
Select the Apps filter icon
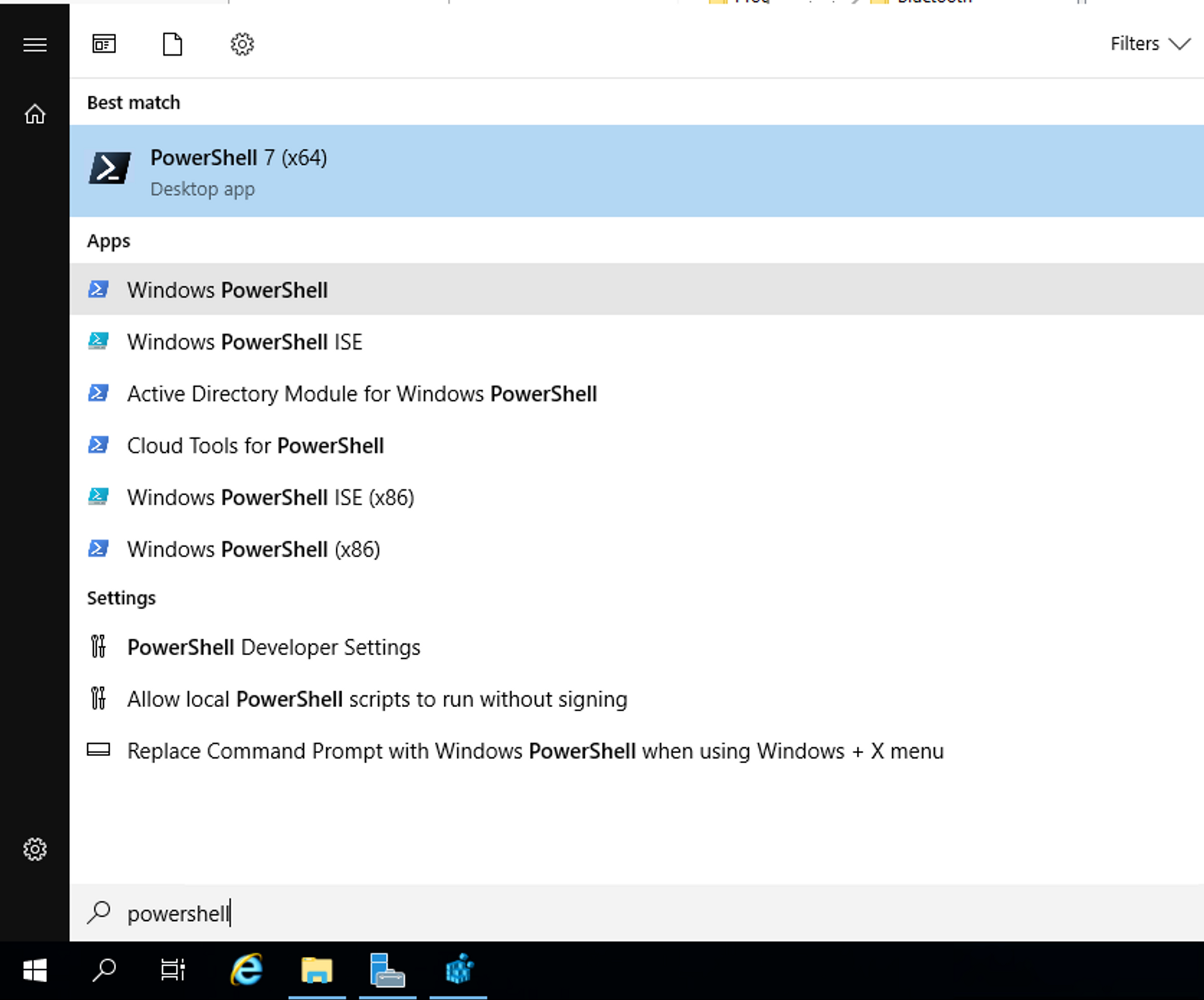point(104,44)
